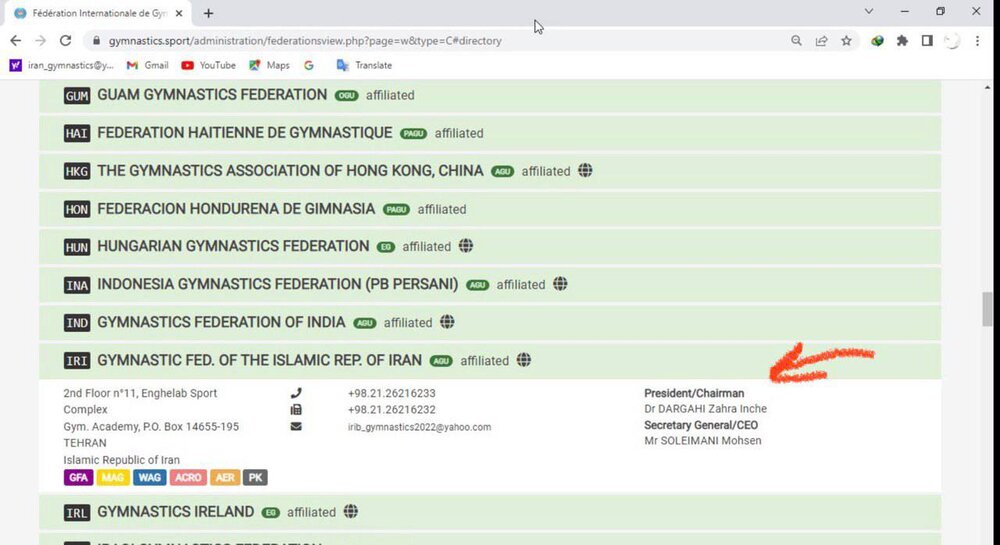Image resolution: width=1000 pixels, height=545 pixels.
Task: Collapse the Gymnastic Fed. of Iran row
Action: (259, 360)
